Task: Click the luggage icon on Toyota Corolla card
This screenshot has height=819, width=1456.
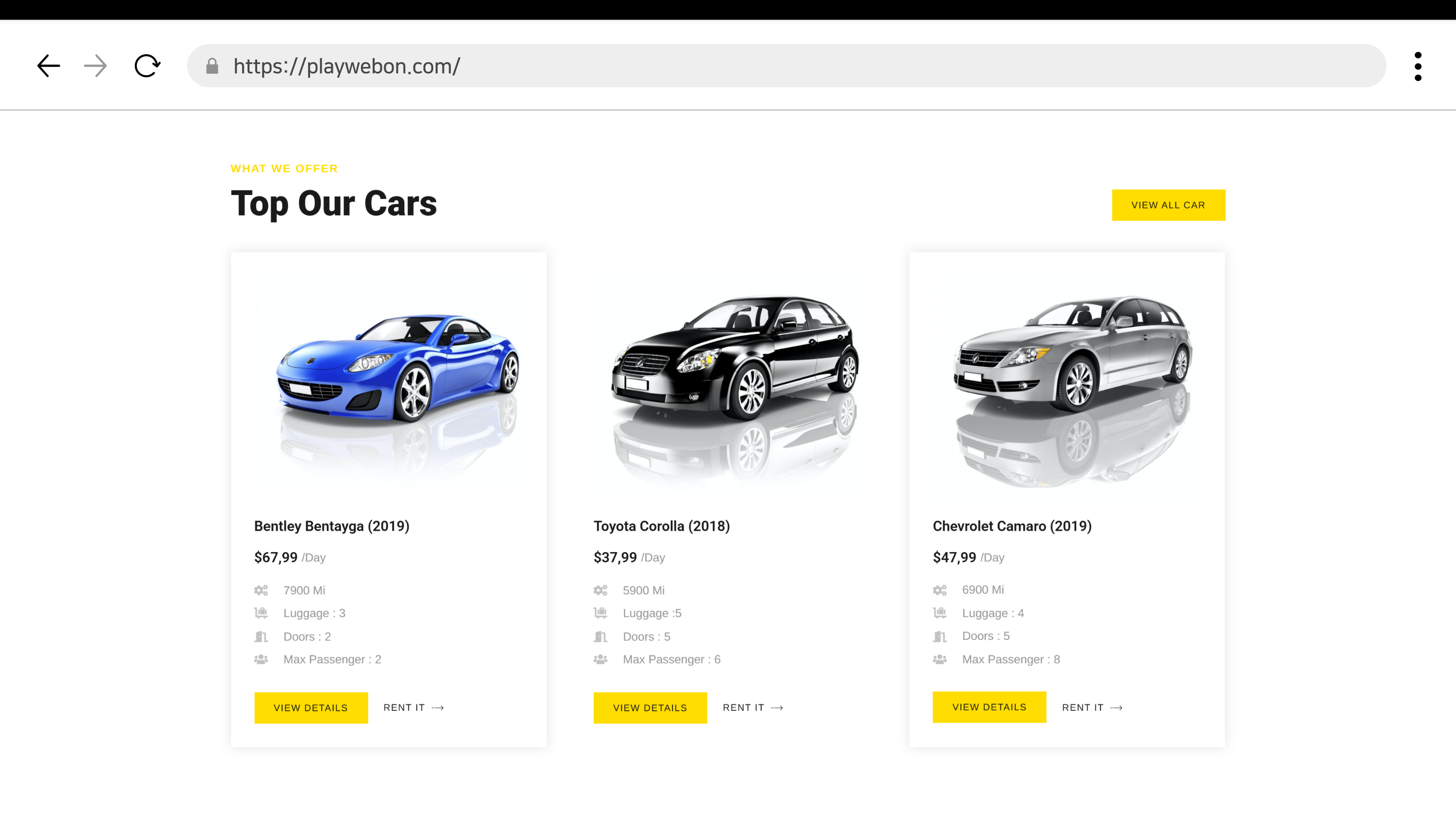Action: (600, 613)
